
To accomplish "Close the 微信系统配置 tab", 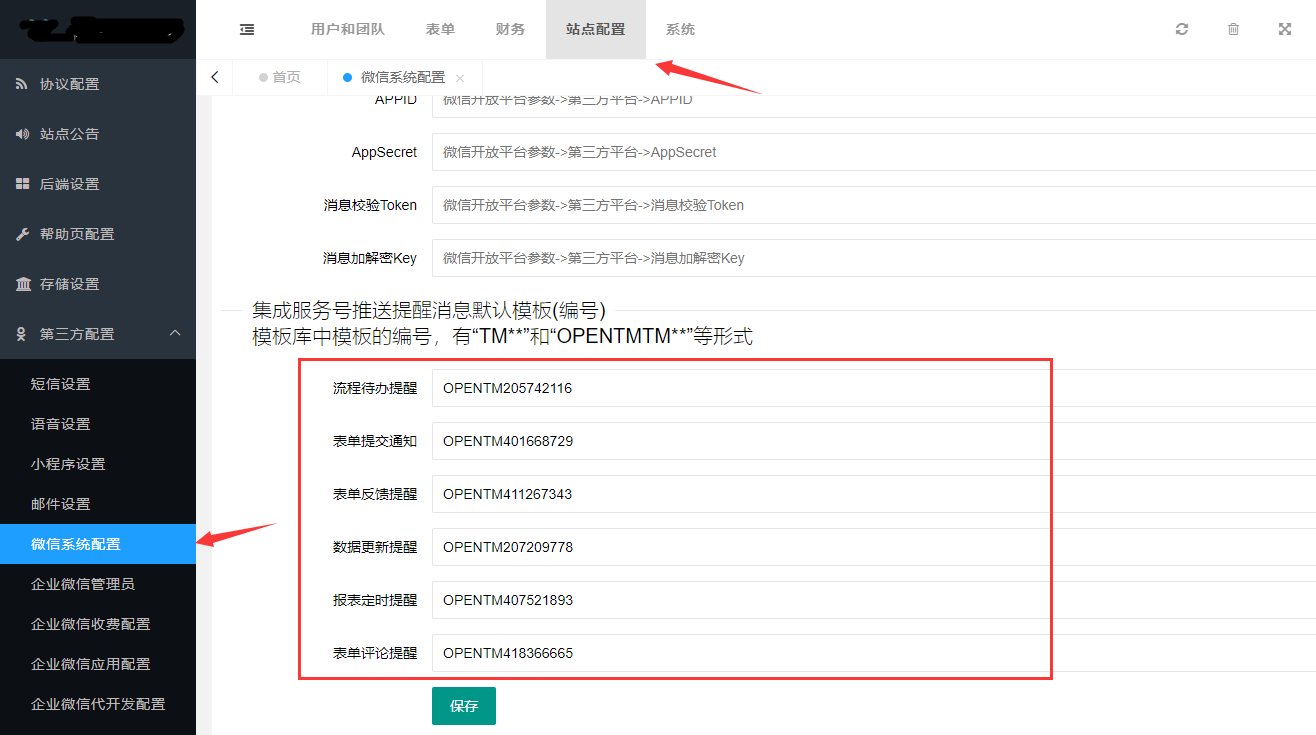I will click(x=460, y=78).
